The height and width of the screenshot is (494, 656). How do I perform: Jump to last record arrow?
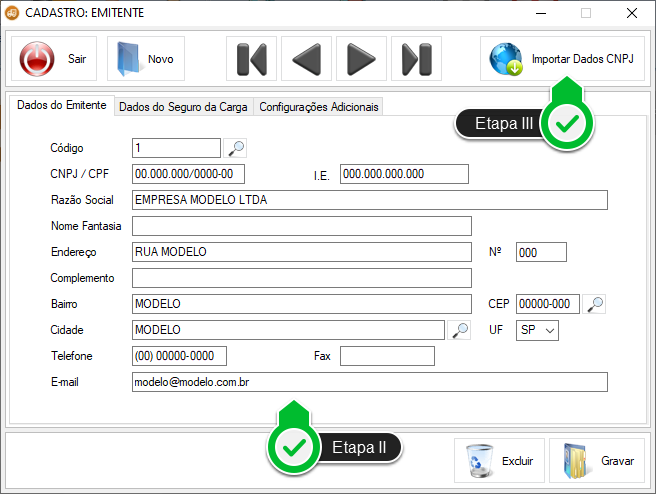tap(416, 59)
